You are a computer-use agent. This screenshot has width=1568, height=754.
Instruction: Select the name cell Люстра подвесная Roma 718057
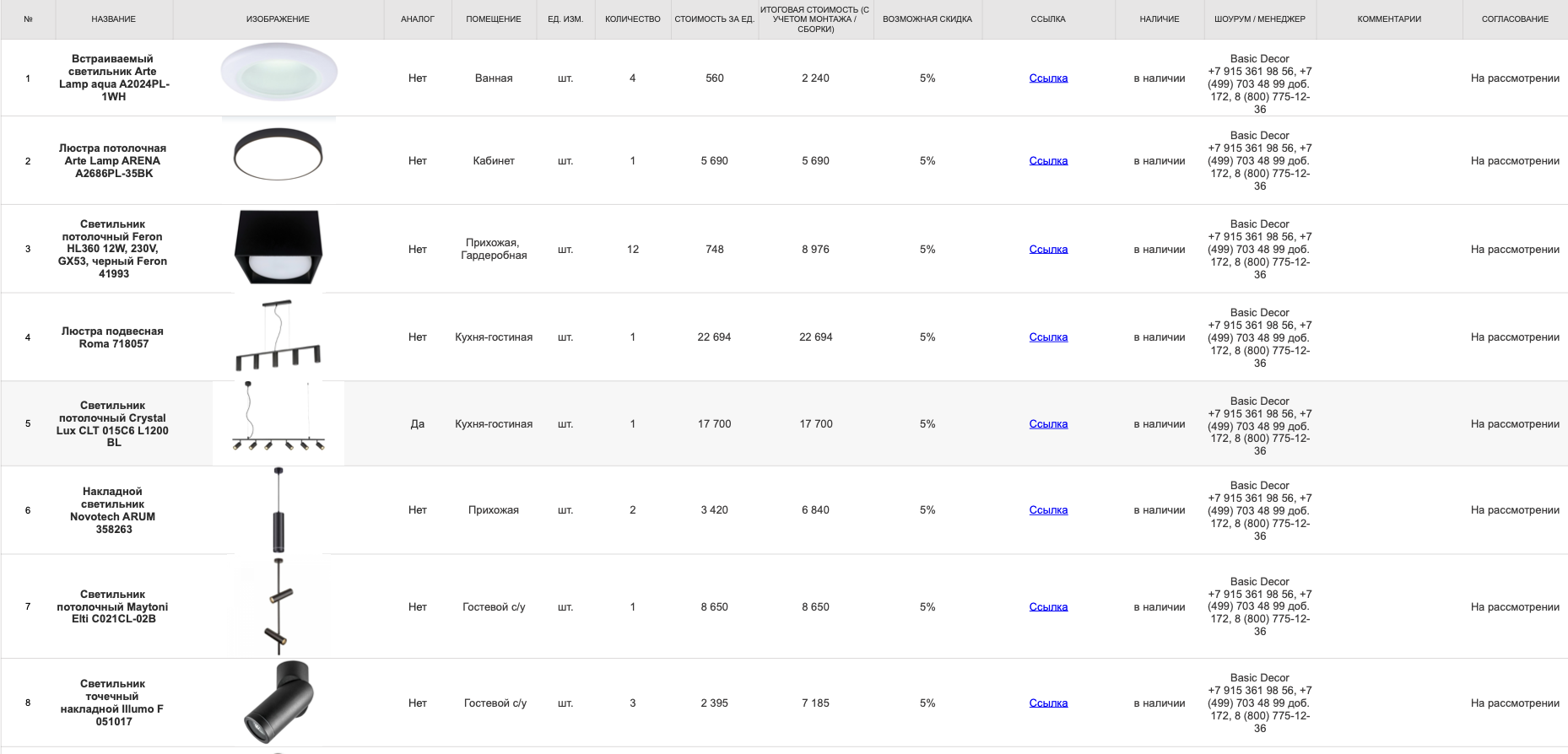(x=114, y=337)
